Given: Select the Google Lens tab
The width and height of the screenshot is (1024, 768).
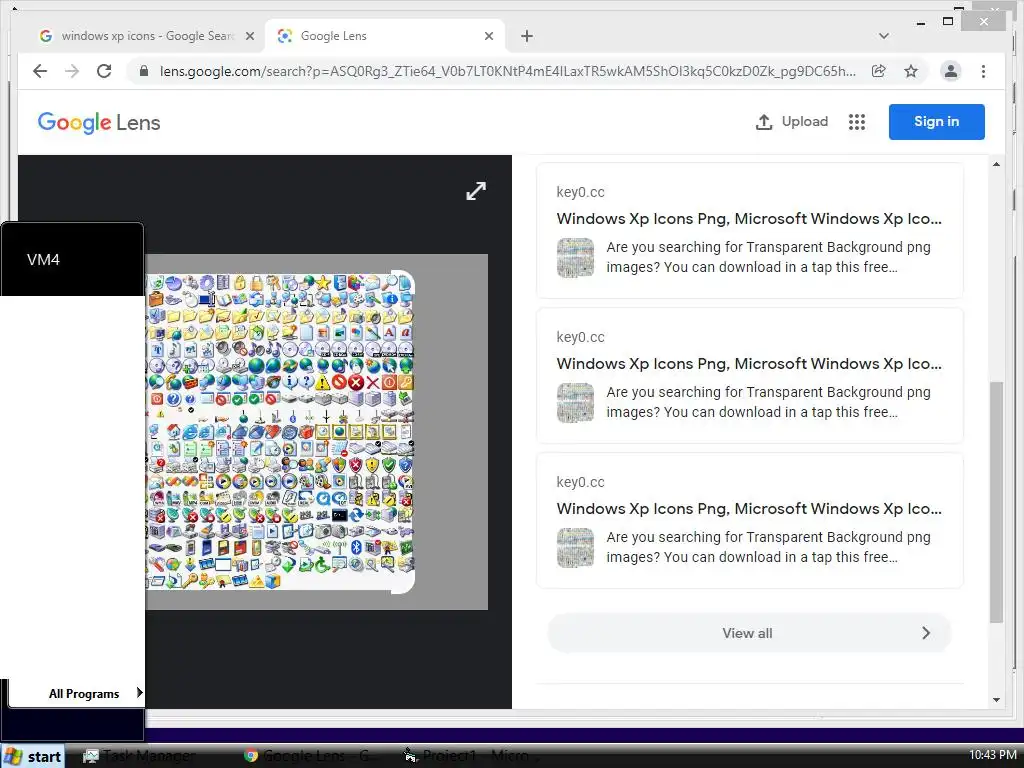Looking at the screenshot, I should [x=385, y=36].
